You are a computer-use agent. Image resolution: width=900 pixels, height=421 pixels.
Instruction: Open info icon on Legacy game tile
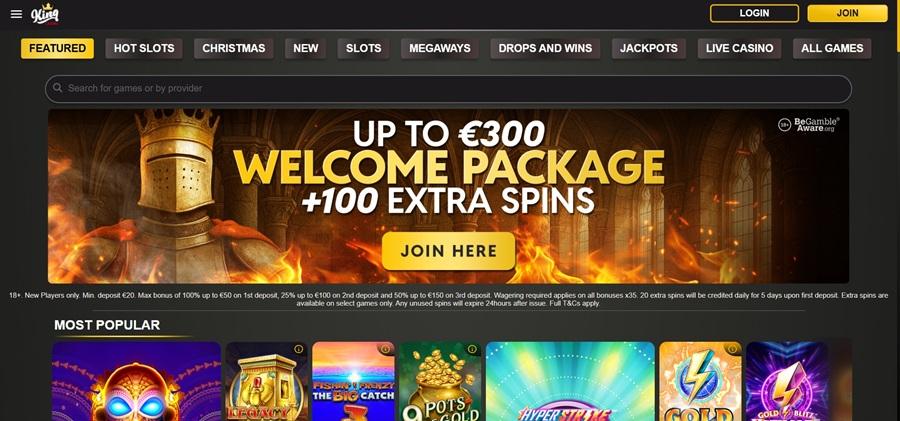(298, 349)
